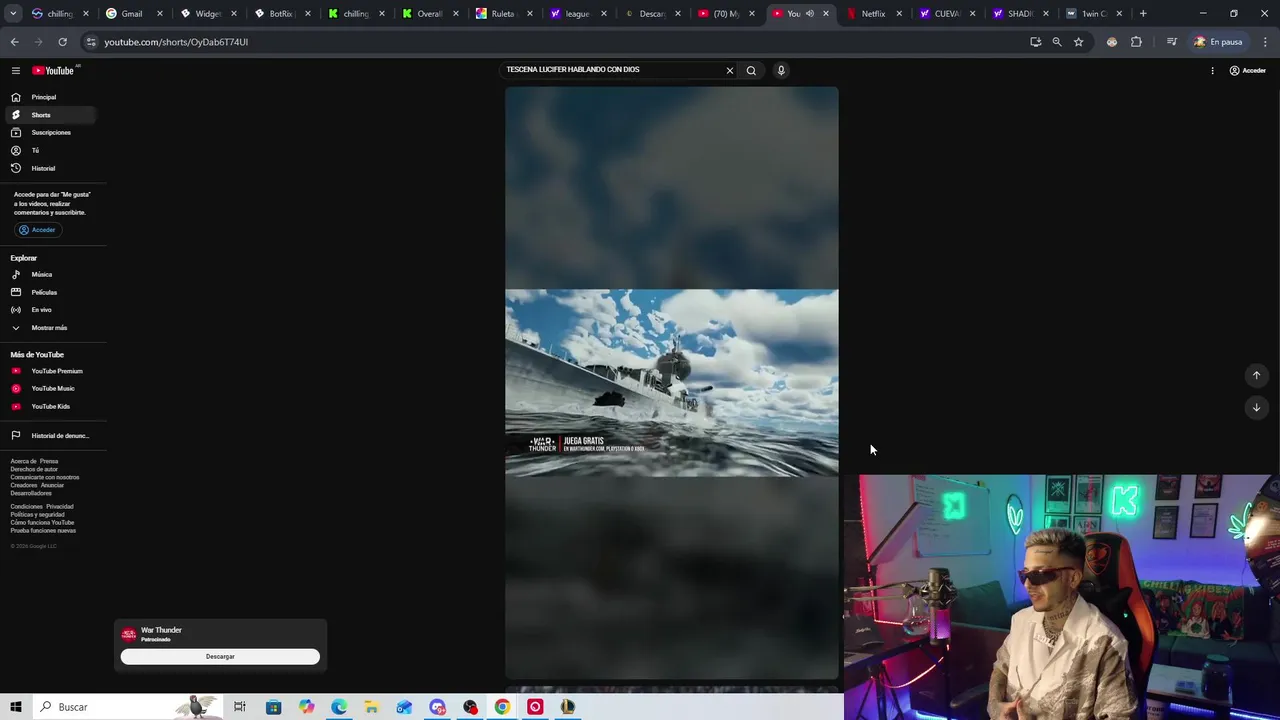The width and height of the screenshot is (1280, 720).
Task: Open YouTube settings three-dot menu
Action: coord(1212,70)
